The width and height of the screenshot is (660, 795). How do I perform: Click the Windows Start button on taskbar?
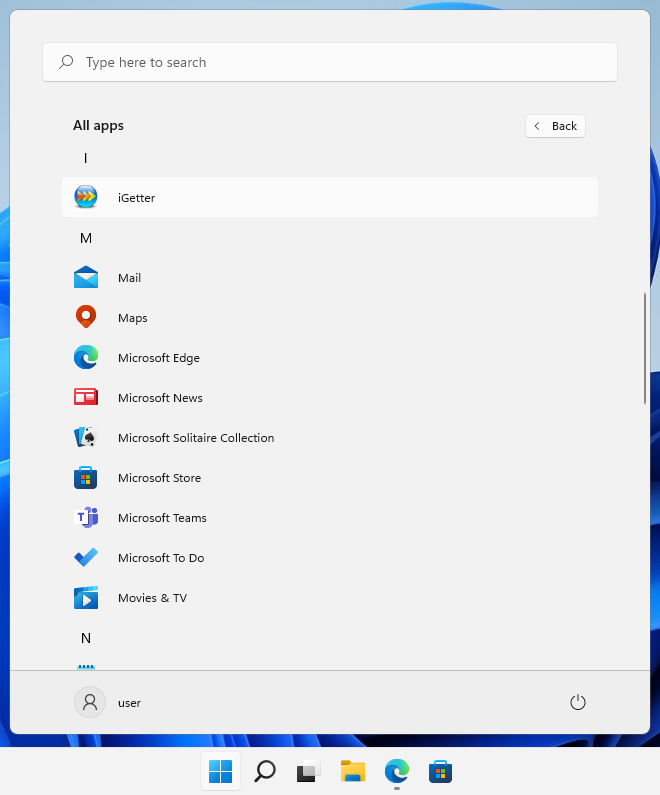pos(221,771)
